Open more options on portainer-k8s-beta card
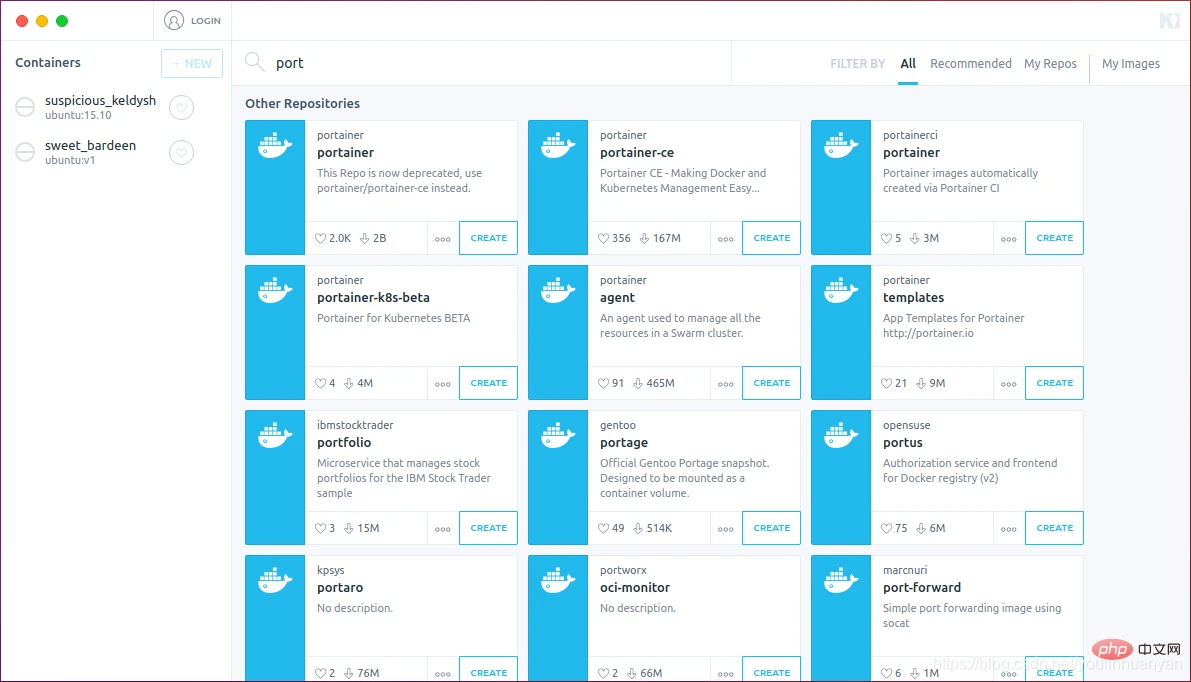Image resolution: width=1191 pixels, height=682 pixels. (443, 384)
